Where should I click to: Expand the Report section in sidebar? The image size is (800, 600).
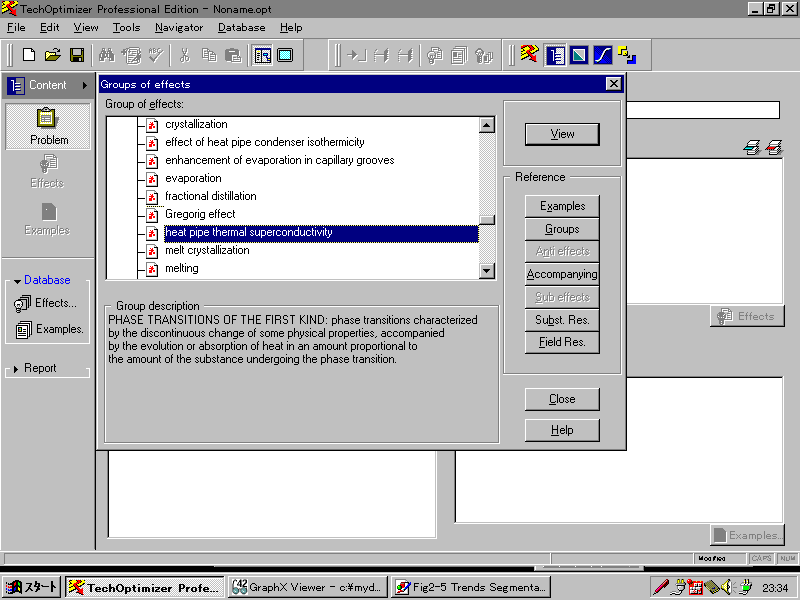coord(16,368)
